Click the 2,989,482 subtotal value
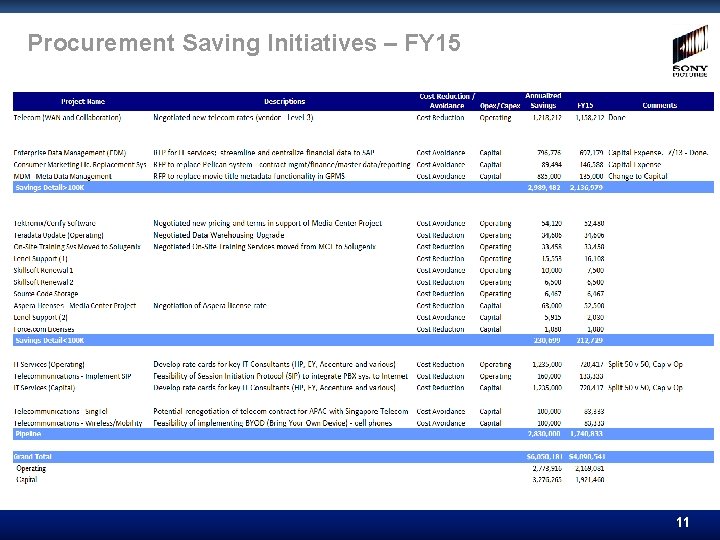The image size is (720, 540). (544, 187)
